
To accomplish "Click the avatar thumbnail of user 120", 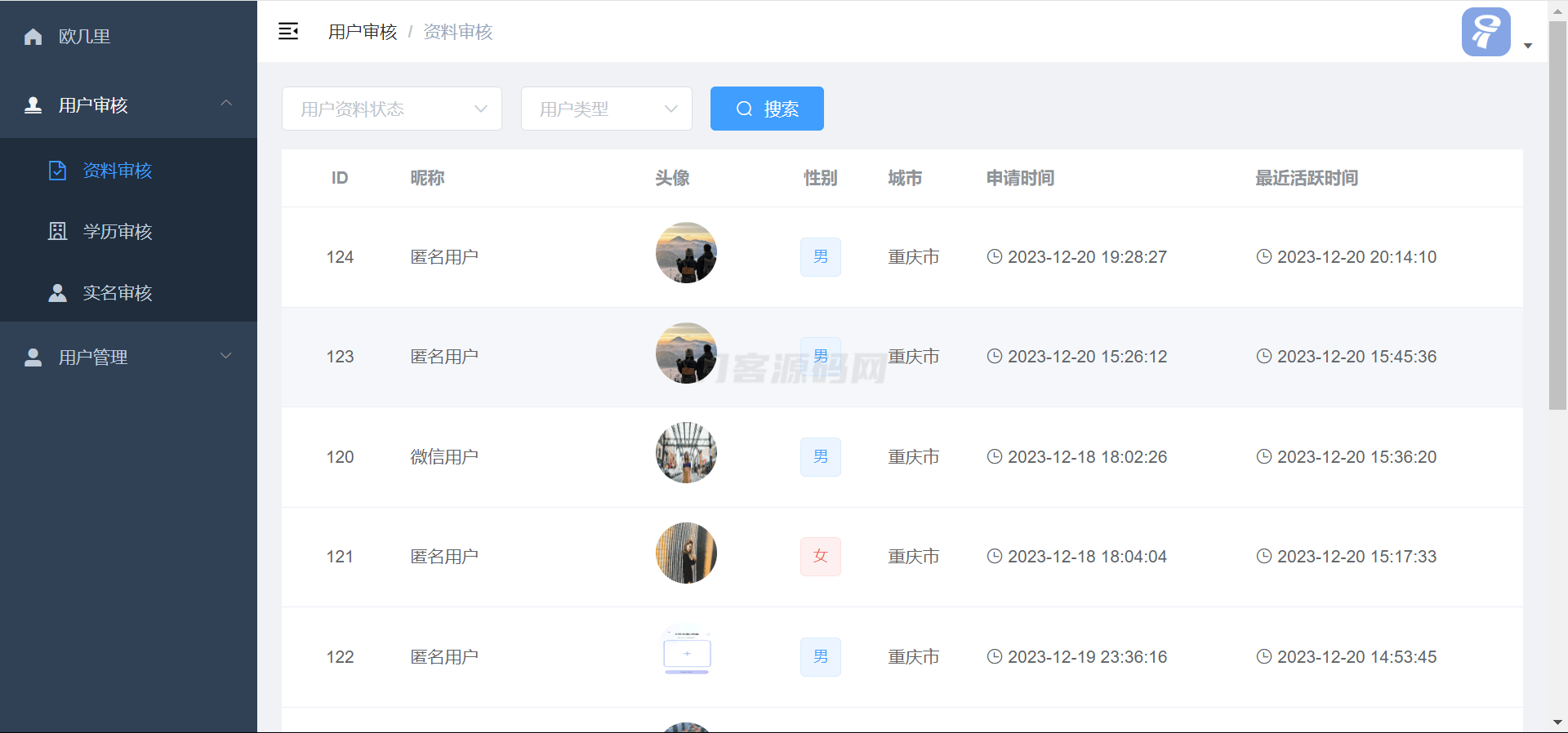I will (x=686, y=453).
